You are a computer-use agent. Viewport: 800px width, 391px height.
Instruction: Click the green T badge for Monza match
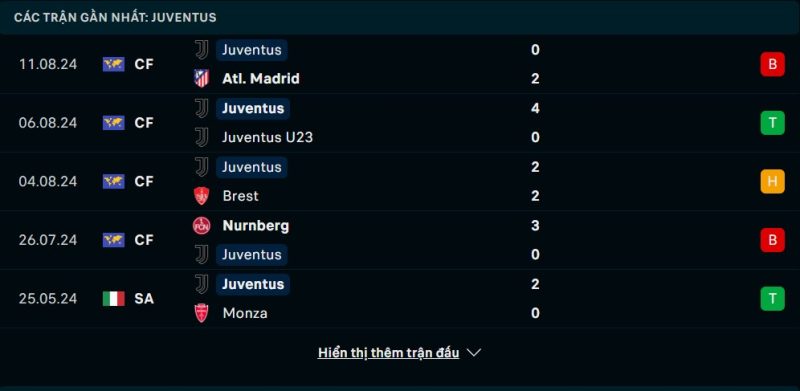(772, 299)
